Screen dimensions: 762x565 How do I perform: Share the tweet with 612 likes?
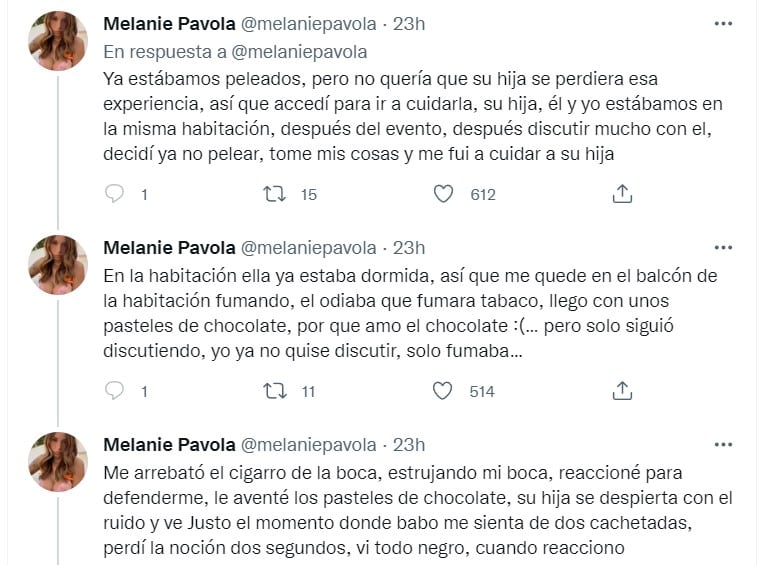621,195
